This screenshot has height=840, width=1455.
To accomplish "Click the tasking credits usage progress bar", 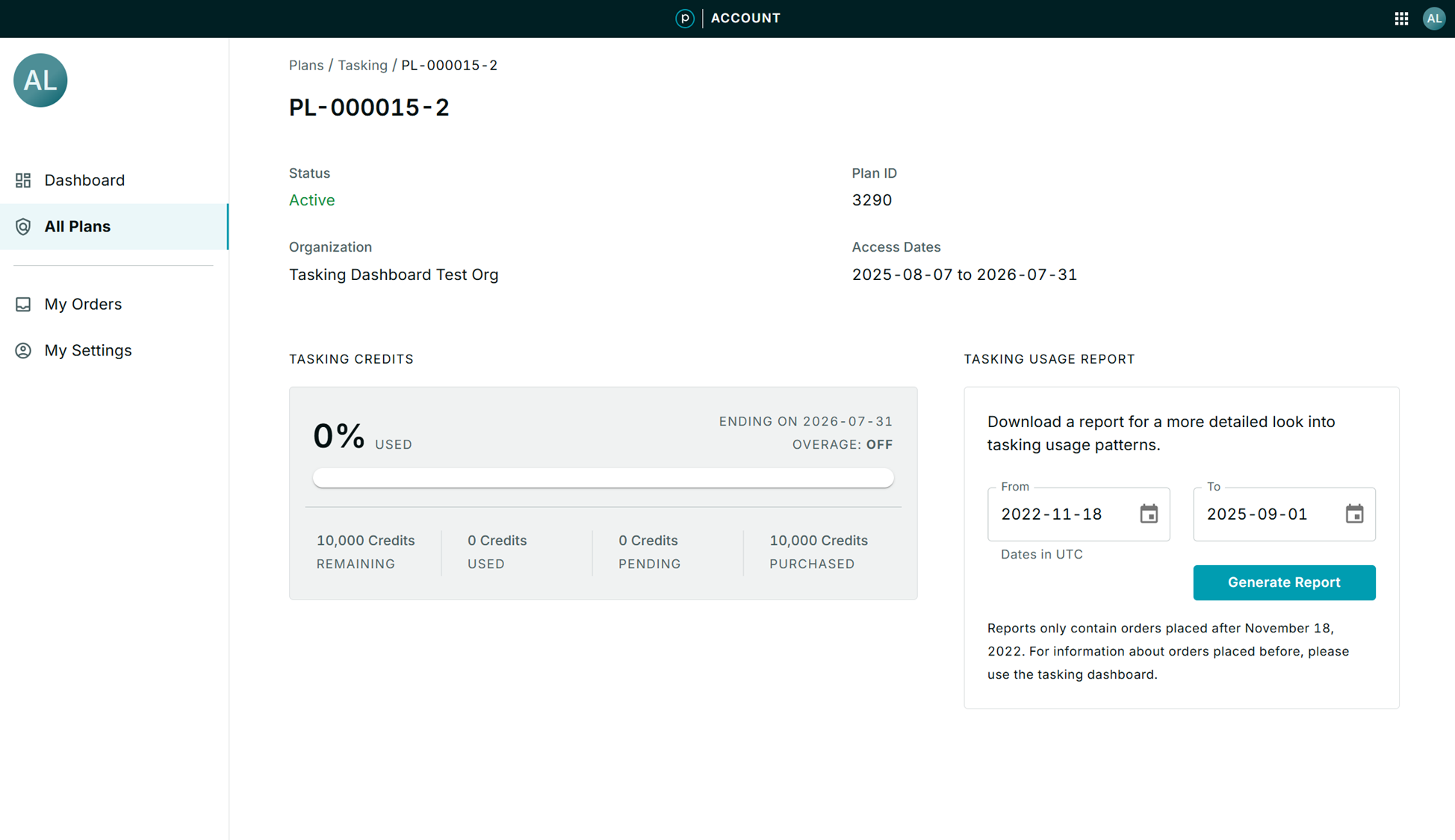I will (603, 478).
